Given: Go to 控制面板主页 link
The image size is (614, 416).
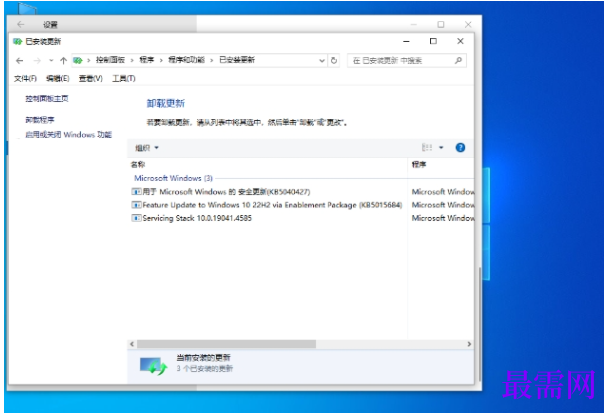Looking at the screenshot, I should click(47, 99).
